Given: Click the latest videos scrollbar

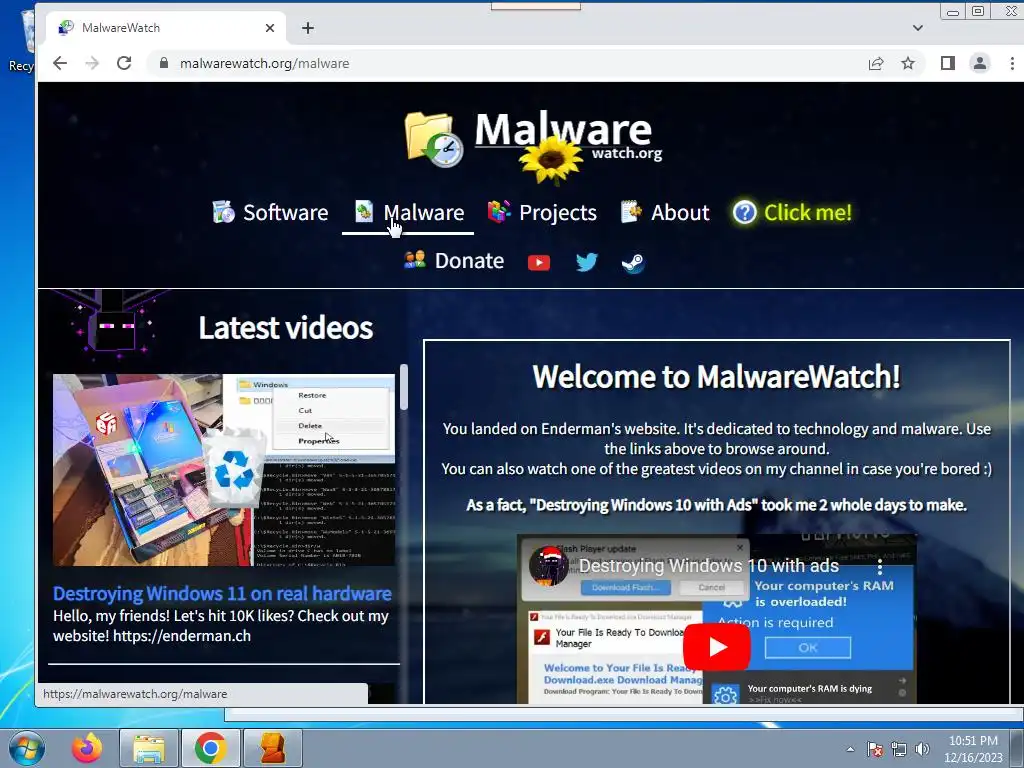Looking at the screenshot, I should [404, 387].
